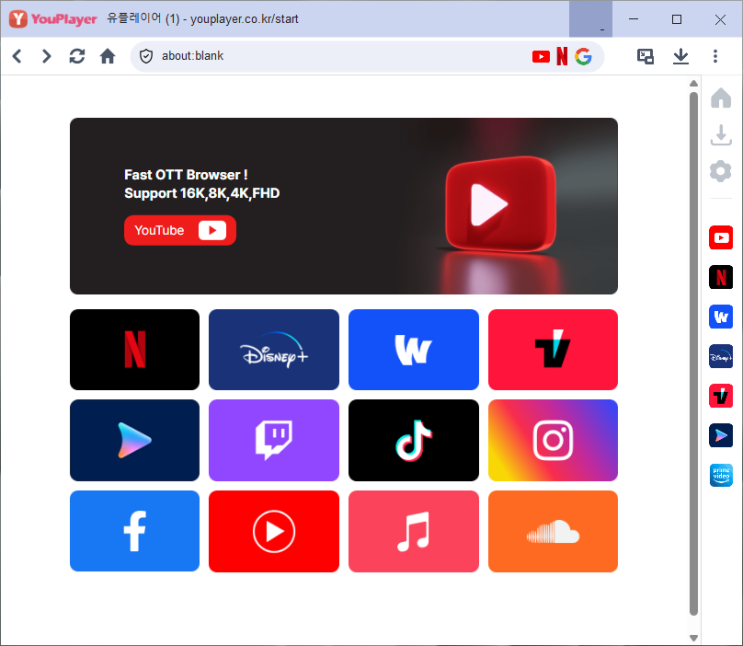Close the YouPlayer window
Image resolution: width=743 pixels, height=646 pixels.
[x=720, y=19]
